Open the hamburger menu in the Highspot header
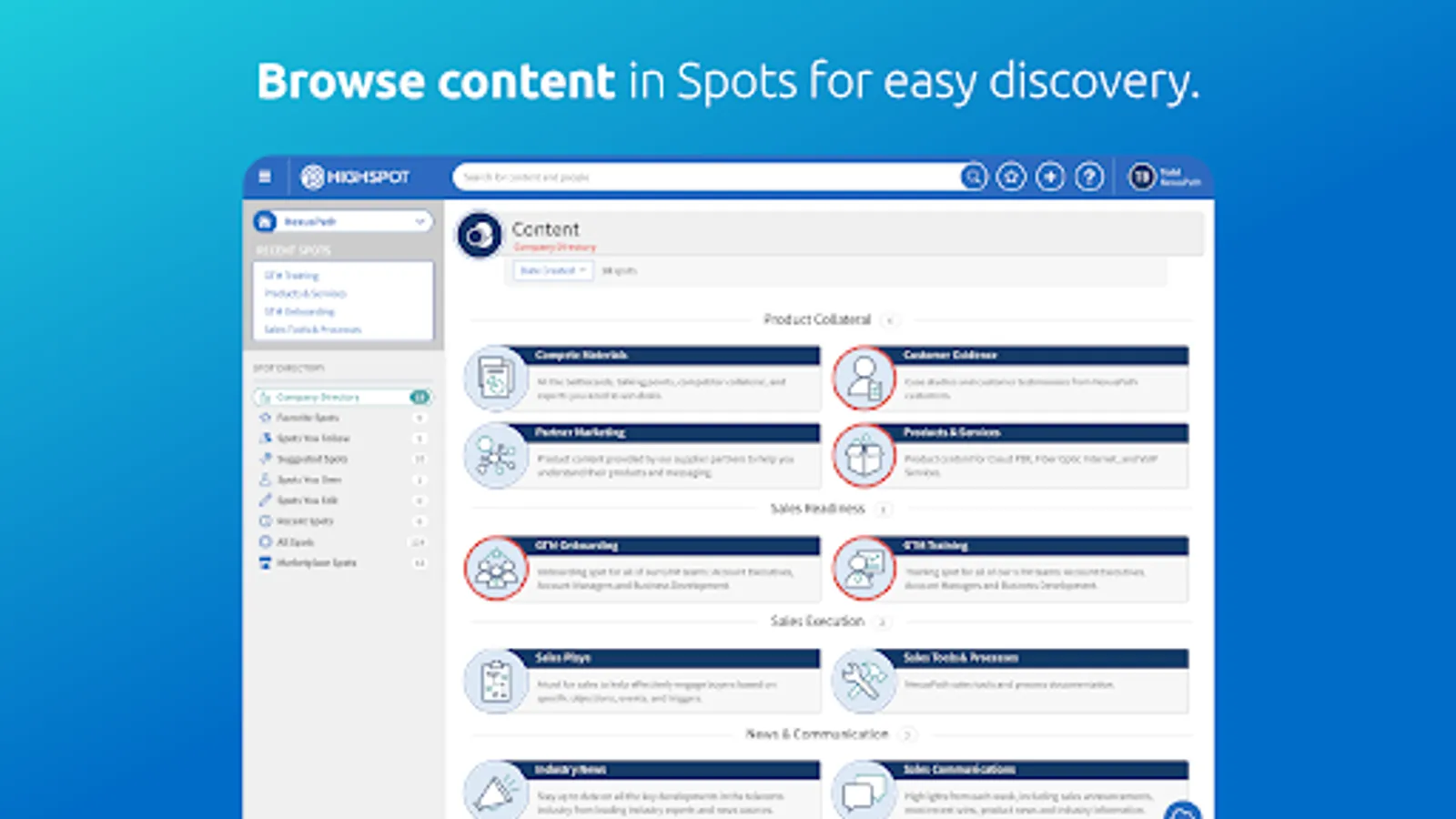1456x819 pixels. click(265, 177)
